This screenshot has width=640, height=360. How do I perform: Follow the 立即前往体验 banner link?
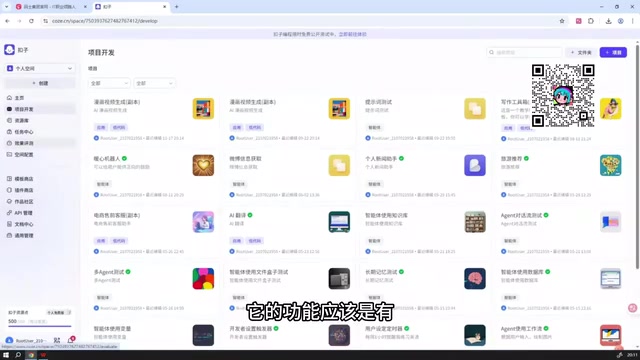pyautogui.click(x=353, y=34)
